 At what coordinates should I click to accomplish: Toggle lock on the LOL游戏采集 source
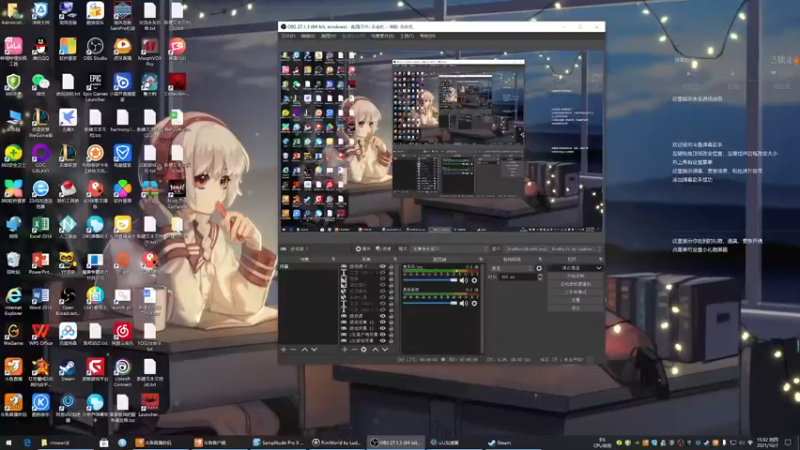[391, 340]
